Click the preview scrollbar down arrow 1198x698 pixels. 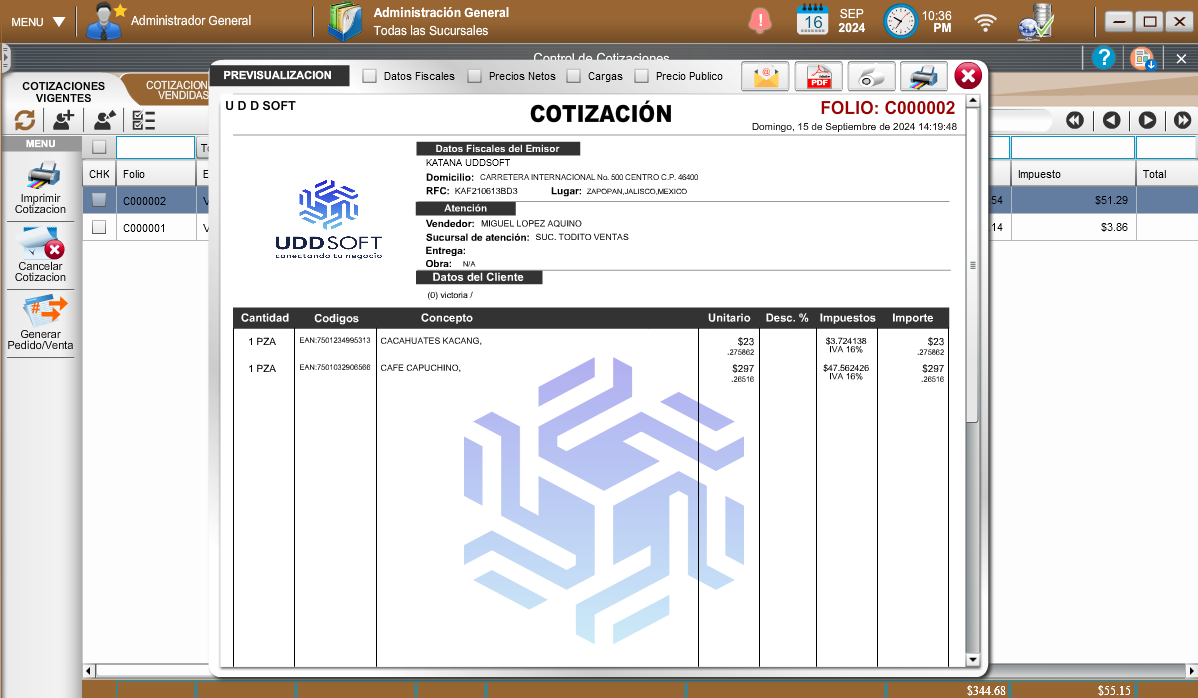[972, 659]
